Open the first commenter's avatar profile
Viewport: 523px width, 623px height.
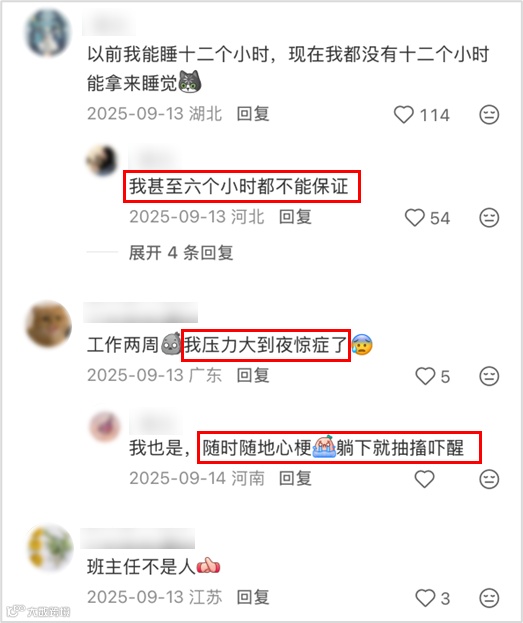48,33
